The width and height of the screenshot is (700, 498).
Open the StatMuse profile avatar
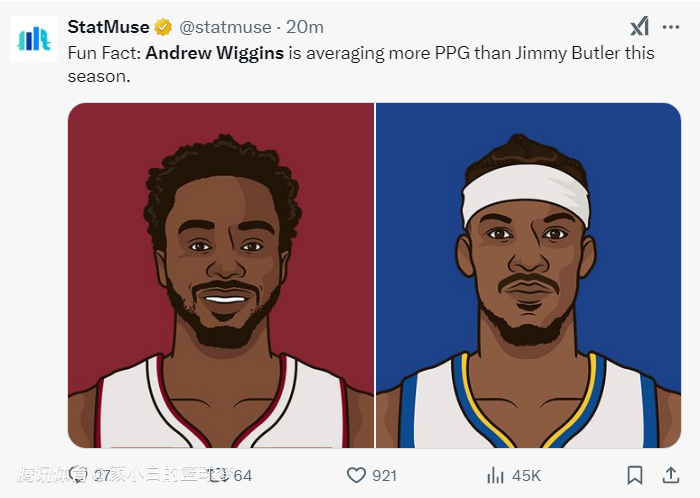34,37
